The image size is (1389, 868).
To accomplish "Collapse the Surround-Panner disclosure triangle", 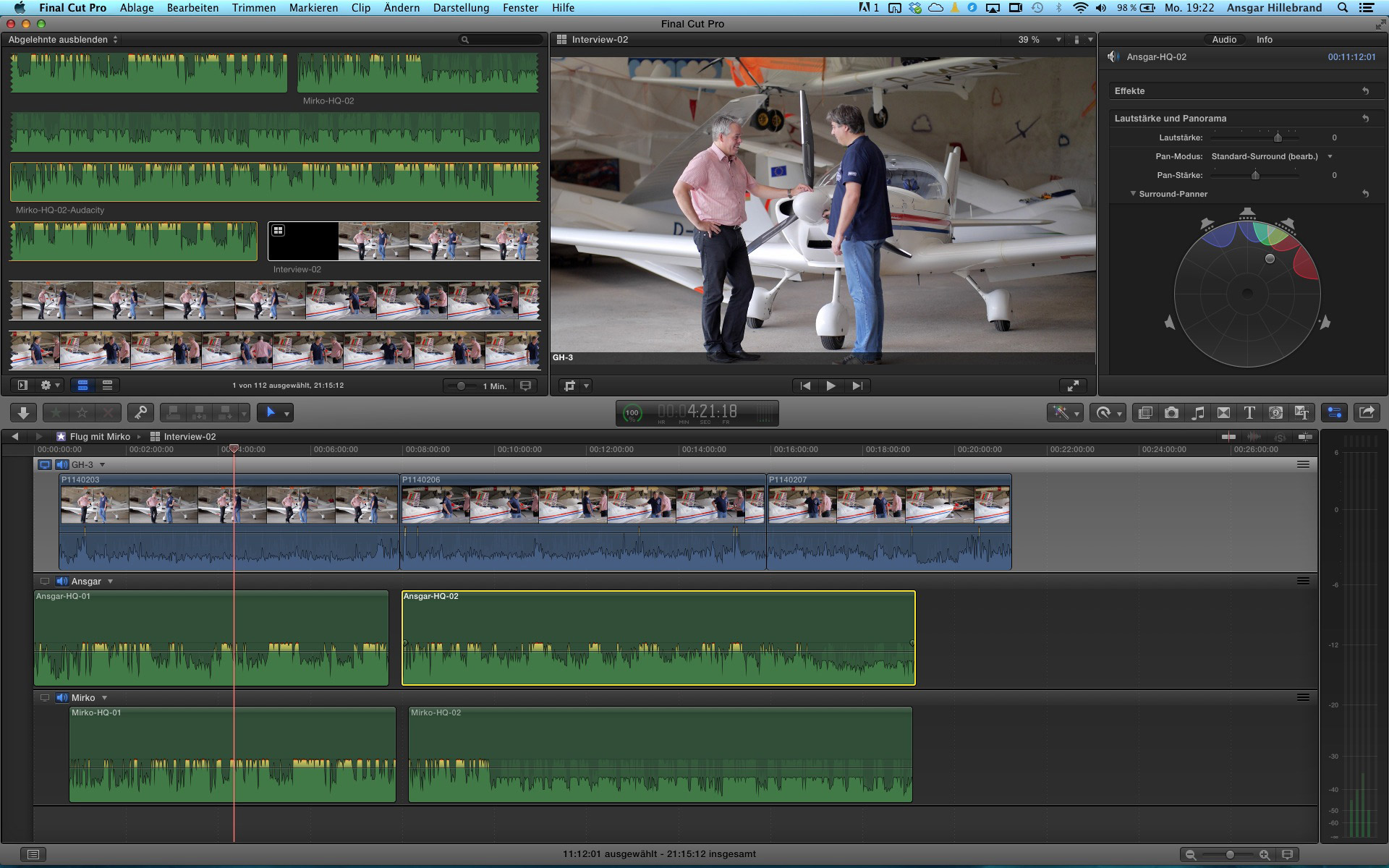I will [x=1133, y=194].
